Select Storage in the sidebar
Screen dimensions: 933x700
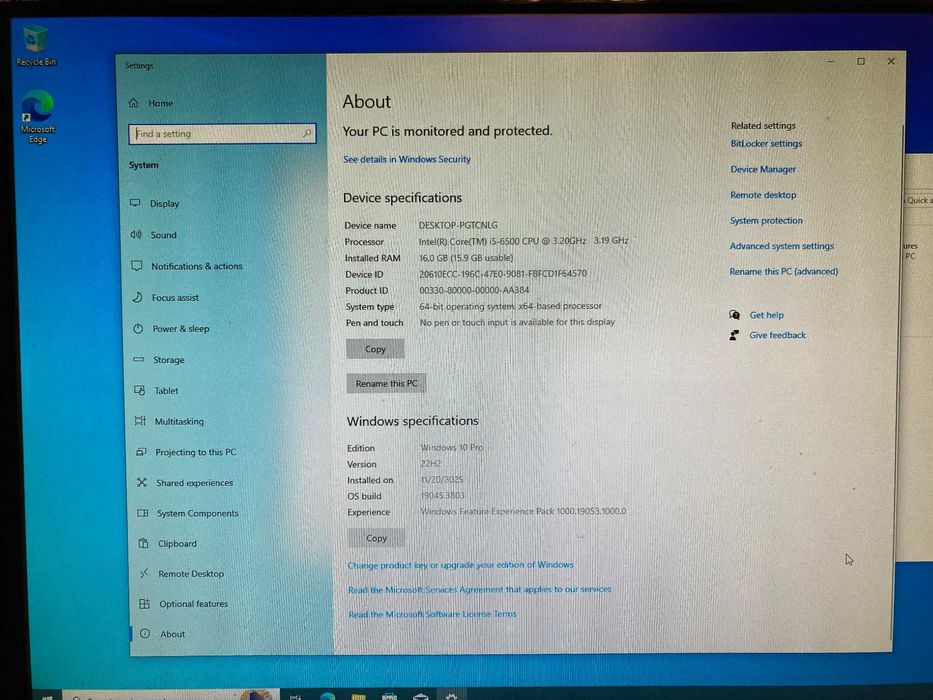tap(159, 360)
